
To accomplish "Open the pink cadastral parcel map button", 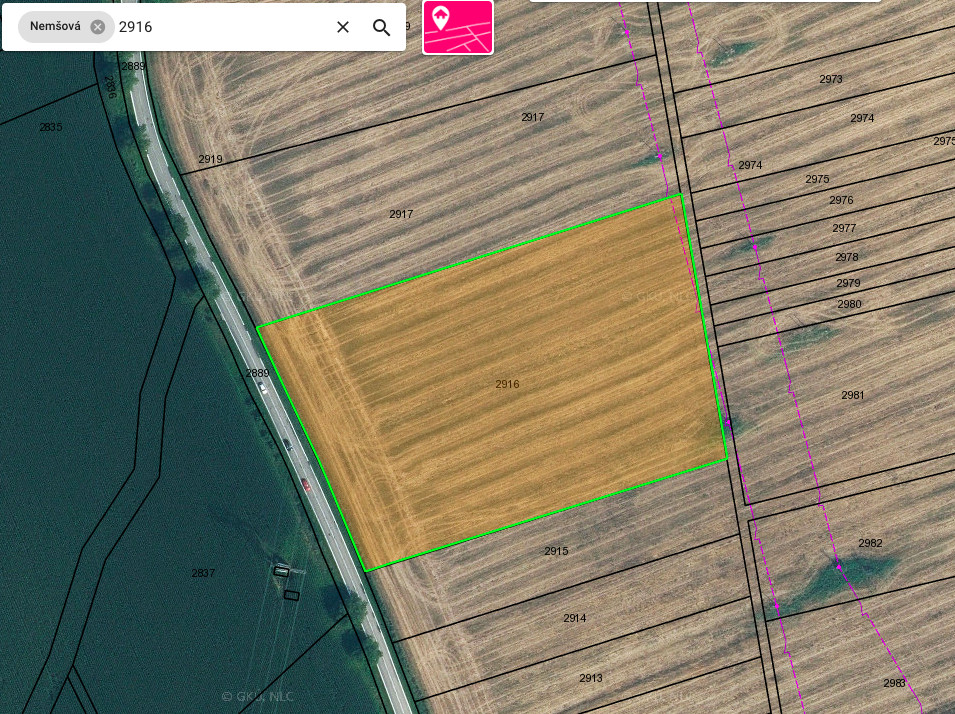I will (x=458, y=27).
